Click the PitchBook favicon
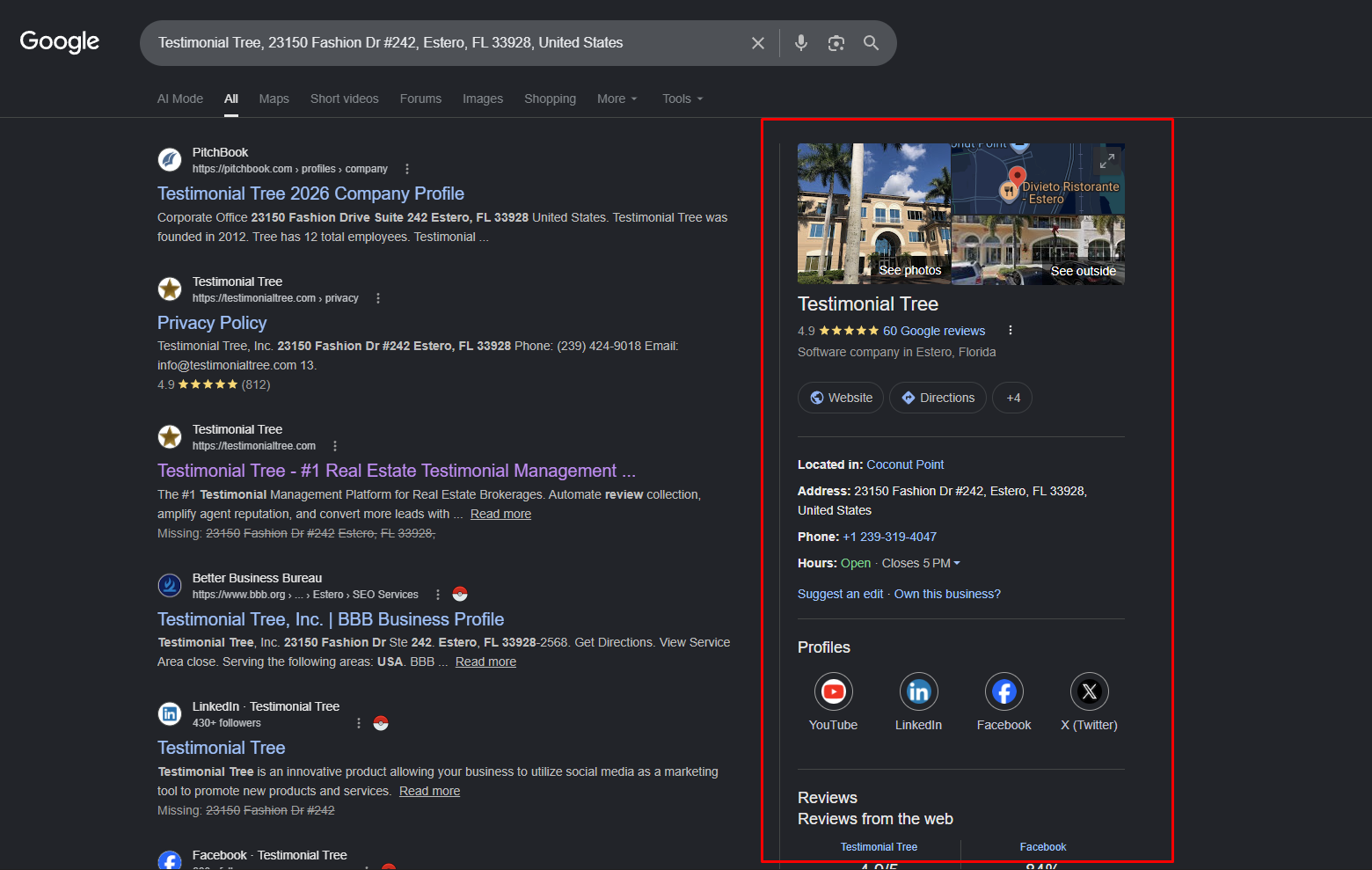 [170, 160]
